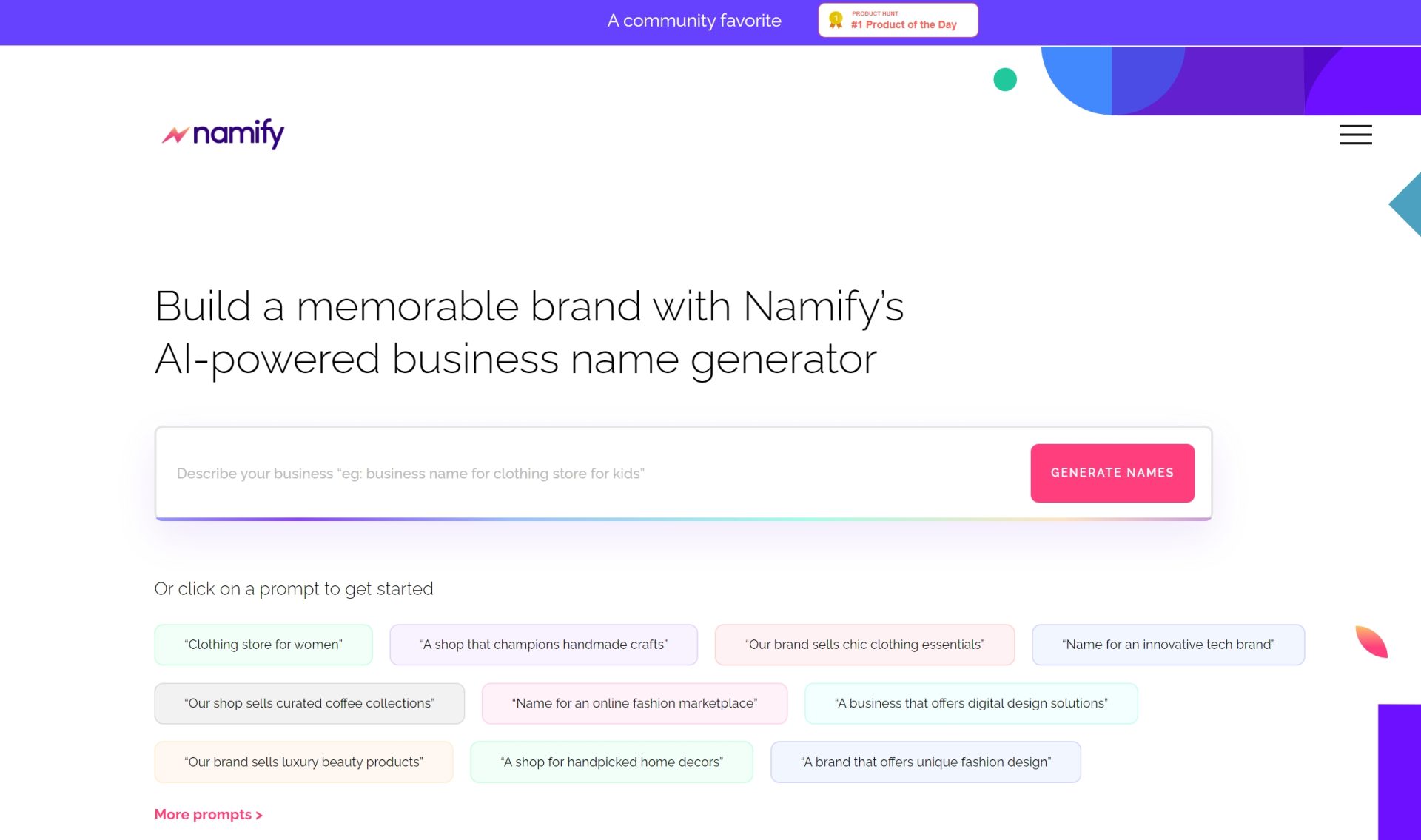The height and width of the screenshot is (840, 1421).
Task: Click the main headline about Namify's generator
Action: click(x=528, y=332)
